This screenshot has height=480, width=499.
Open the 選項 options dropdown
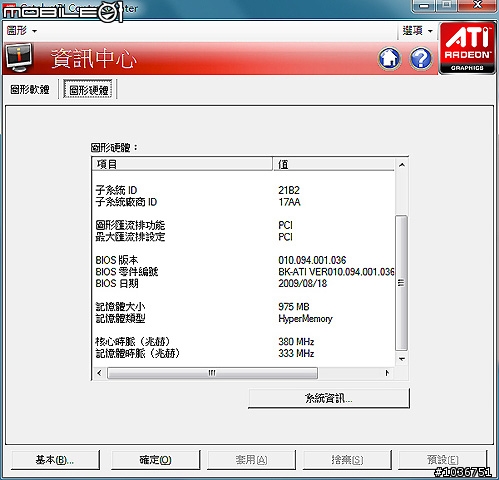(417, 31)
